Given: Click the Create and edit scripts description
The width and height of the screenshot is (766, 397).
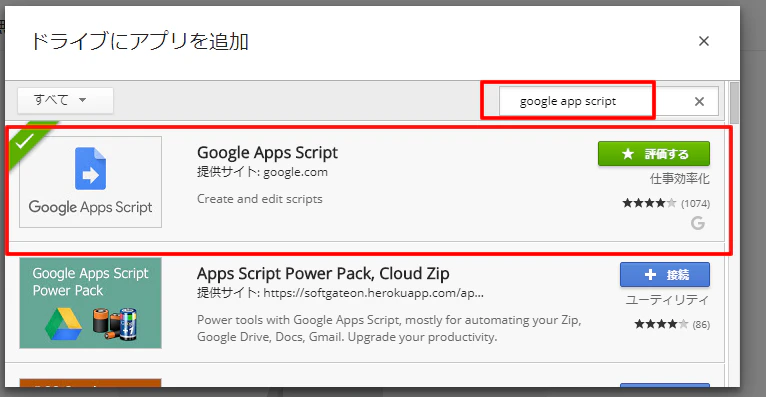Looking at the screenshot, I should [260, 199].
